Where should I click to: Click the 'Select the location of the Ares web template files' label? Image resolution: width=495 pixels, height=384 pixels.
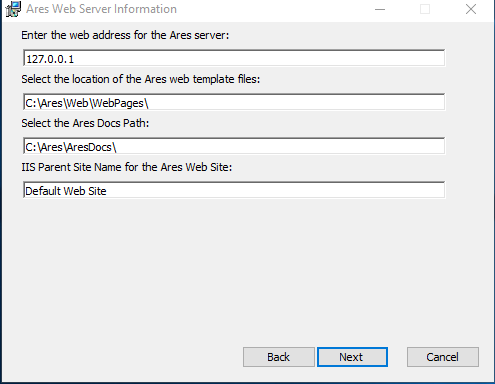click(x=141, y=79)
